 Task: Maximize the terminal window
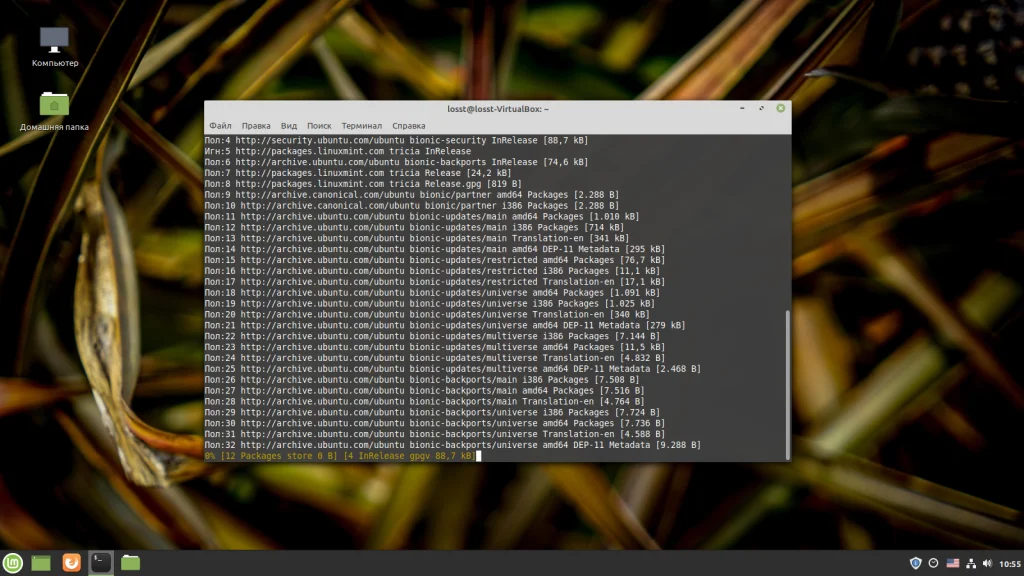coord(761,108)
